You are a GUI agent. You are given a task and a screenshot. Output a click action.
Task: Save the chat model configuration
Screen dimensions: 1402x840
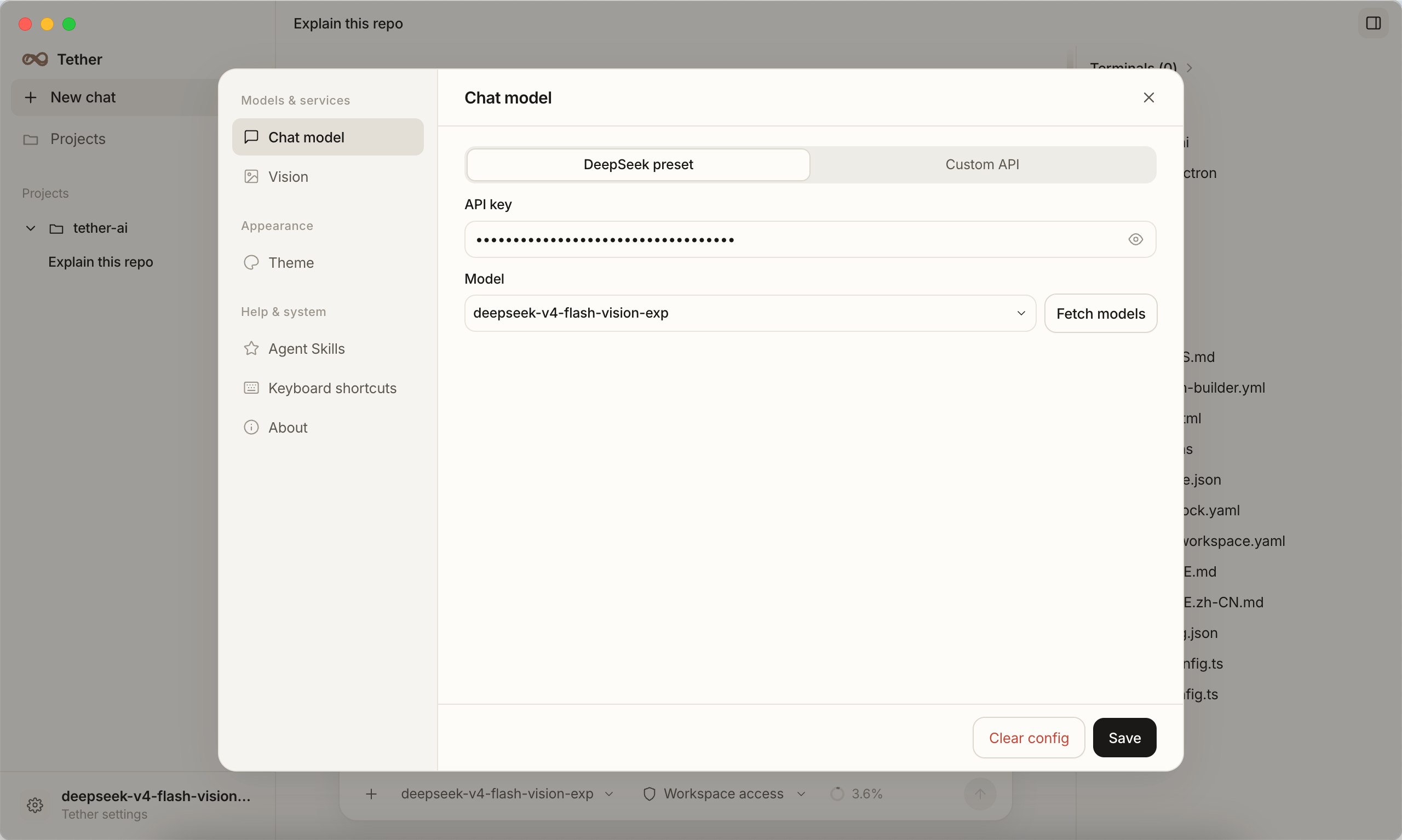click(x=1124, y=738)
